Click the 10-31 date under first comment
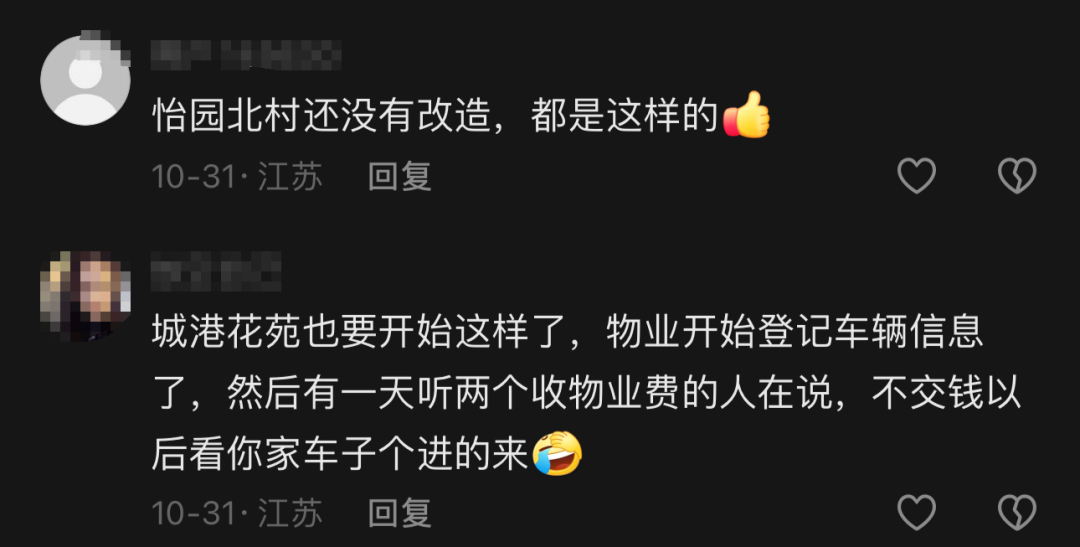Viewport: 1080px width, 547px height. (x=195, y=176)
